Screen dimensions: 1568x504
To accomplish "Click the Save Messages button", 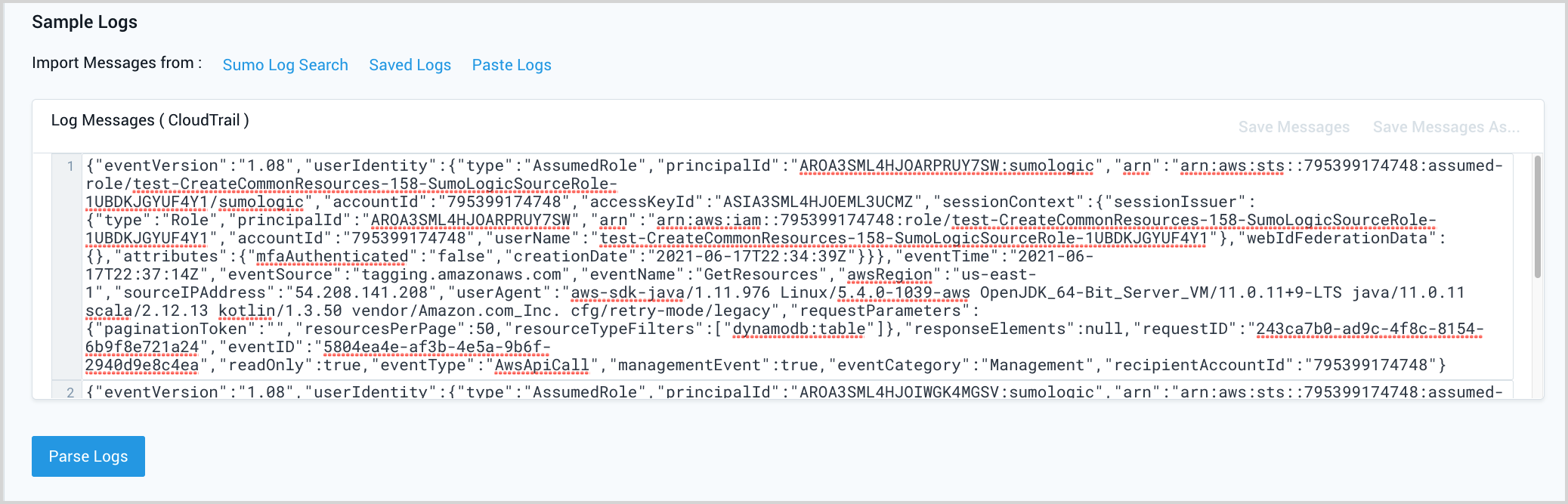I will tap(1294, 127).
